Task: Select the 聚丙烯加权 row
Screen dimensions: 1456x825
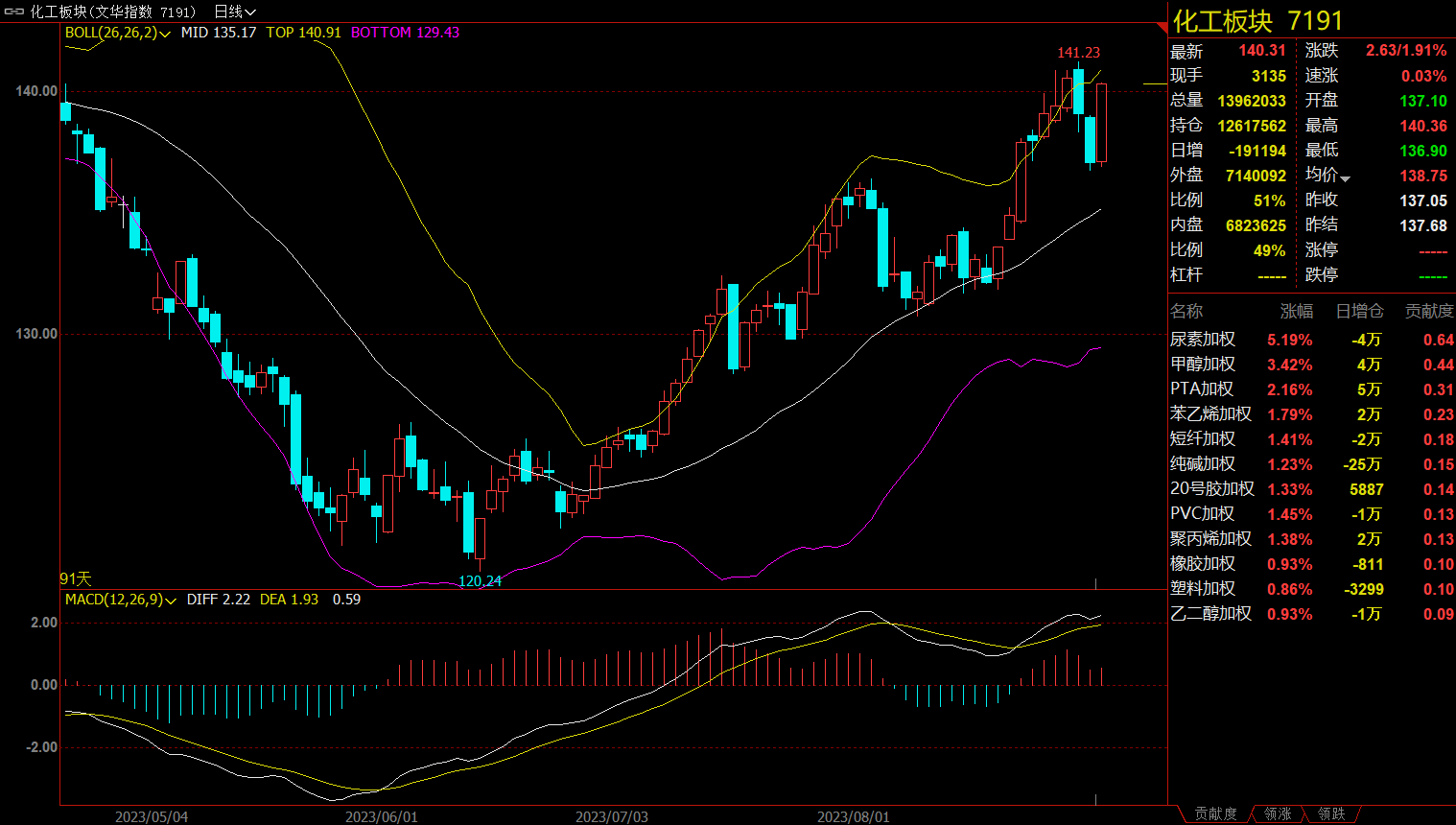Action: [1311, 539]
